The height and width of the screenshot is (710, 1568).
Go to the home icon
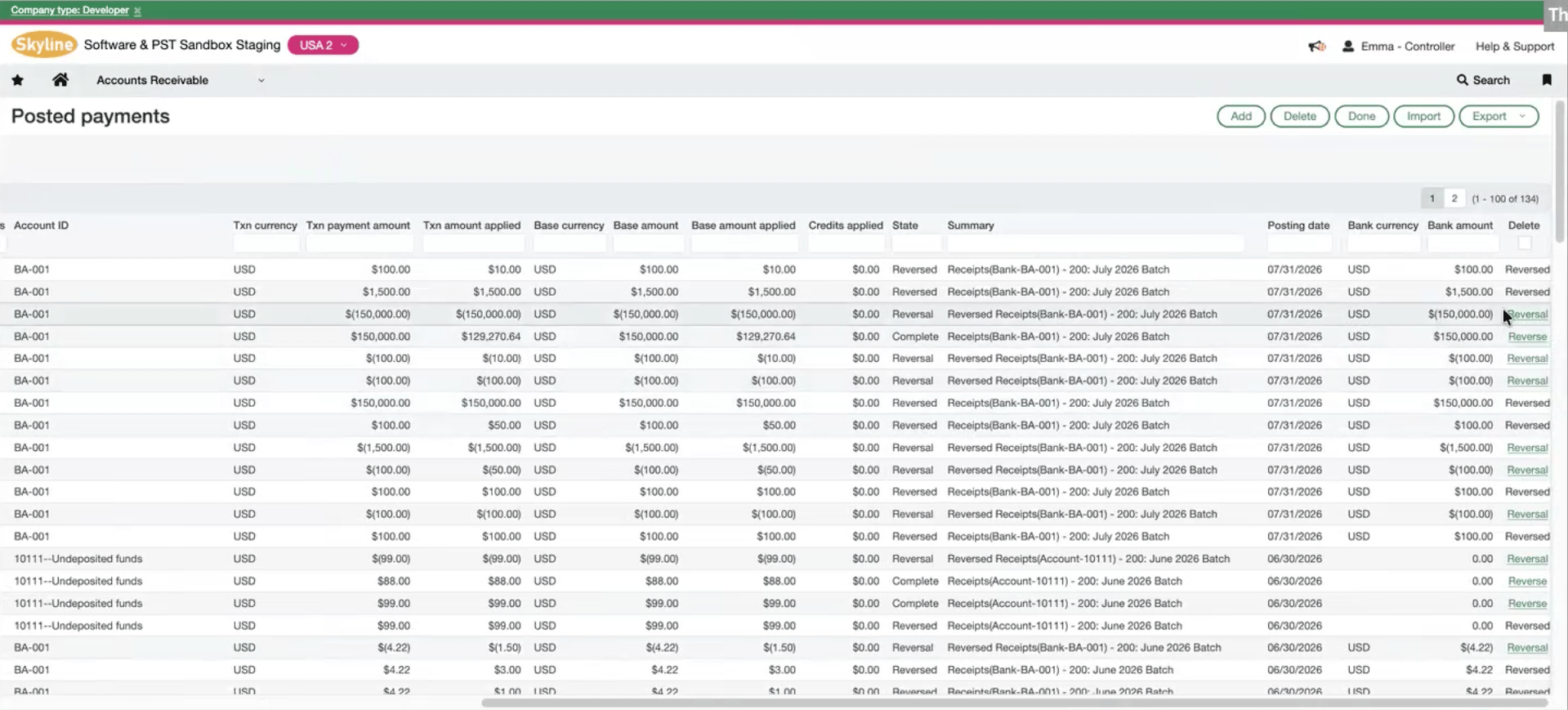60,80
